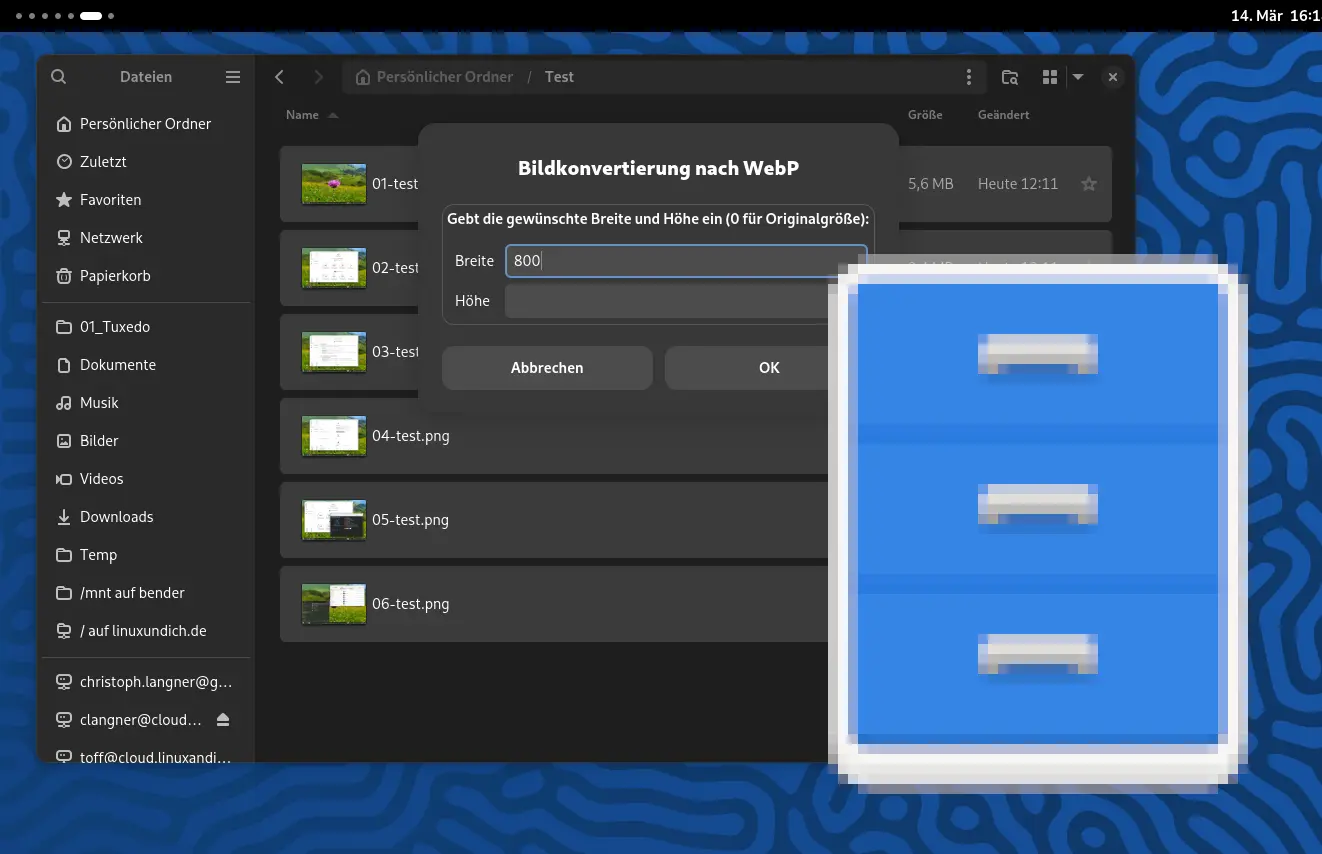
Task: Expand the three-dot menu in the toolbar
Action: tap(968, 76)
